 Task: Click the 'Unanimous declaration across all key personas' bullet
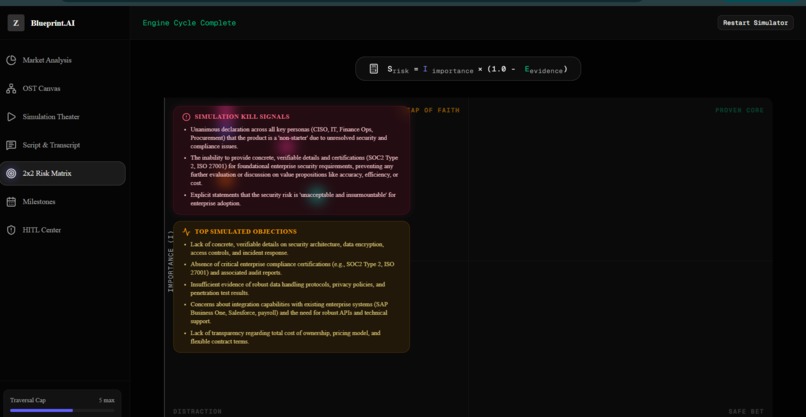tap(288, 138)
